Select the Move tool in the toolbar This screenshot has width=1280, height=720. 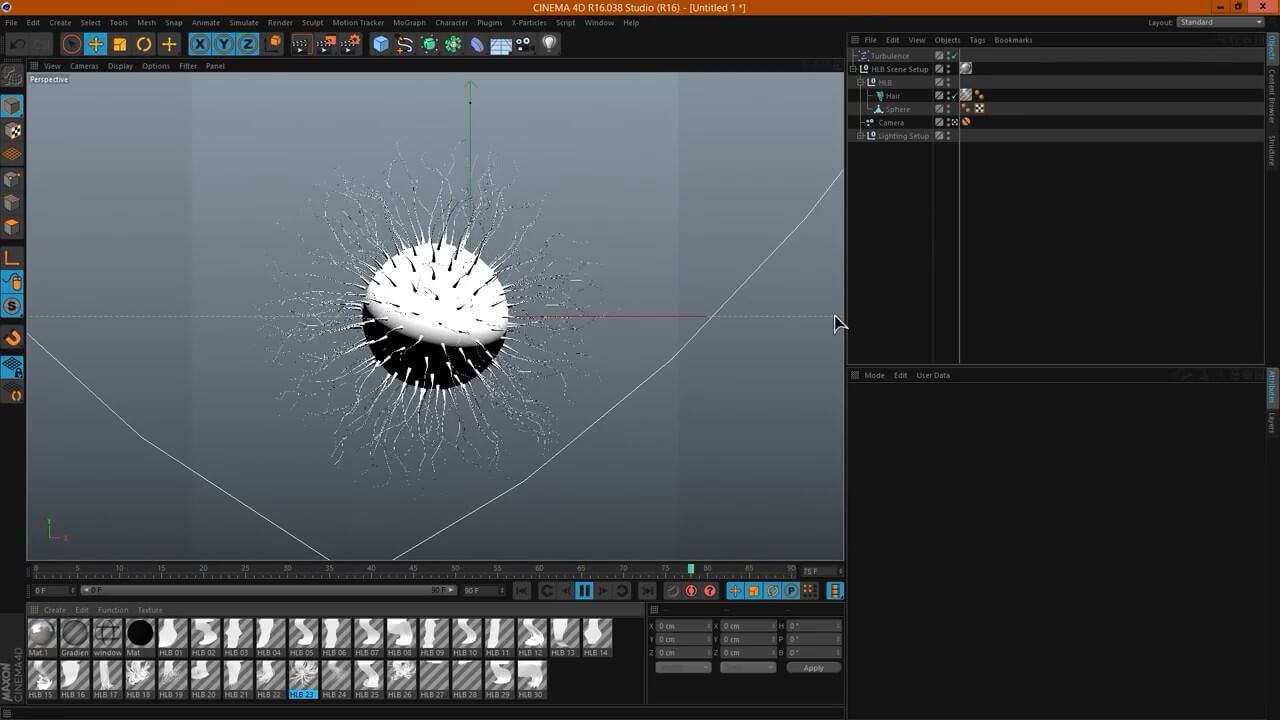tap(95, 44)
